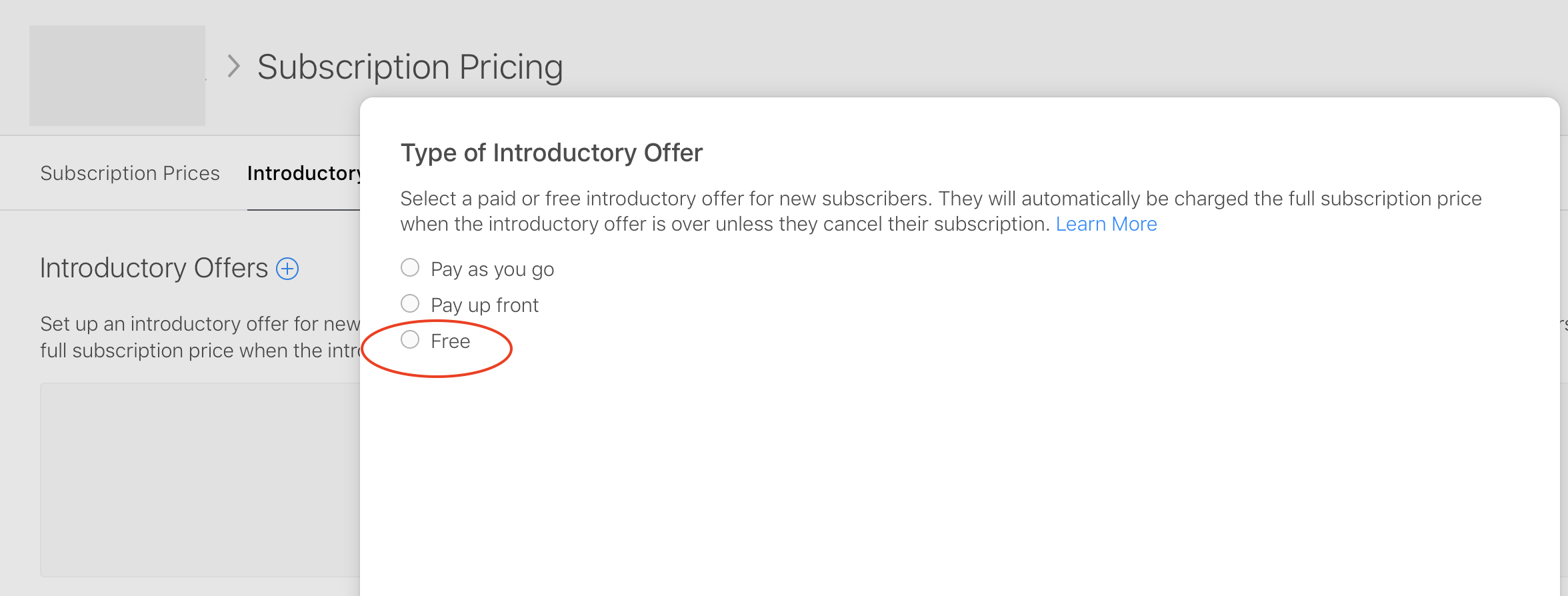This screenshot has width=1568, height=596.
Task: Switch to the Subscription Prices tab
Action: tap(130, 173)
